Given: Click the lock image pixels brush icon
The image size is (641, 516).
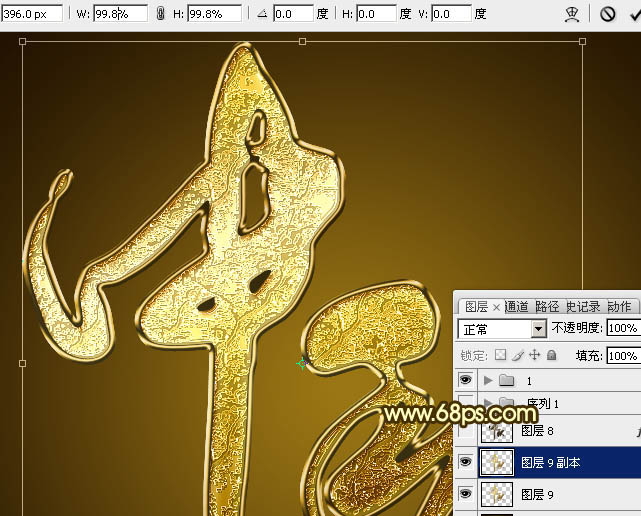Looking at the screenshot, I should [x=518, y=355].
